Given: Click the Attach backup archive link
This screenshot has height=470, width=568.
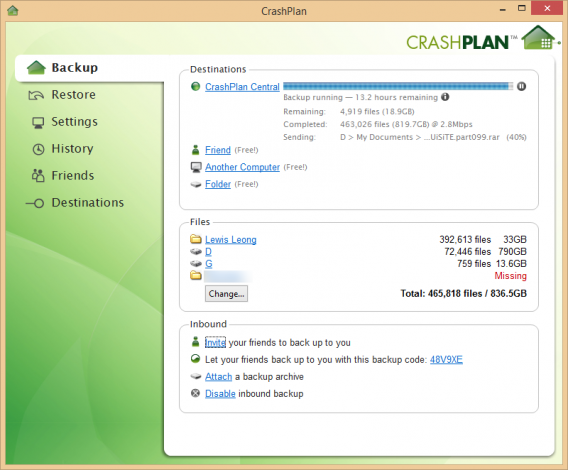Looking at the screenshot, I should [218, 377].
